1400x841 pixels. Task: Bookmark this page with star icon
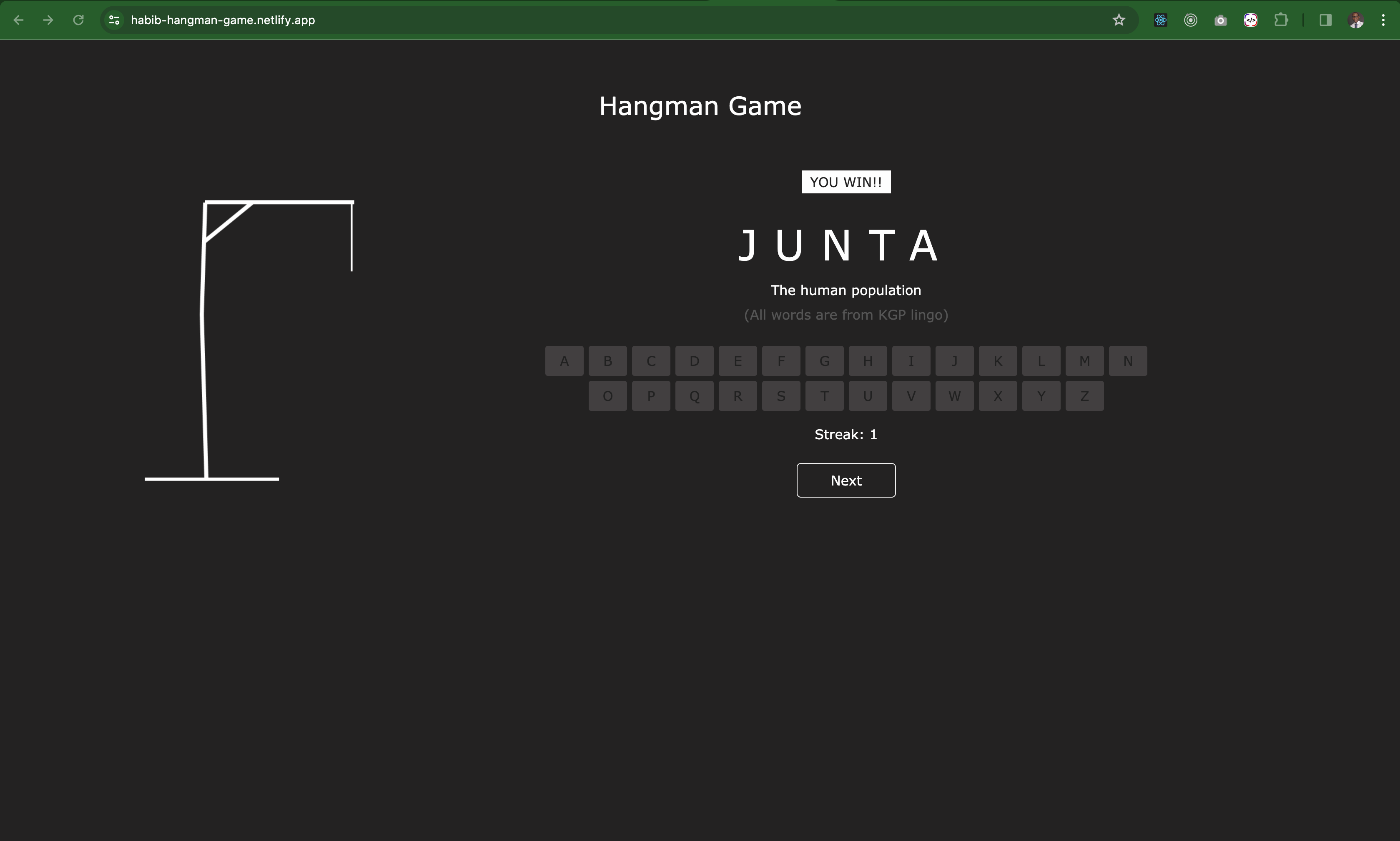click(1118, 20)
